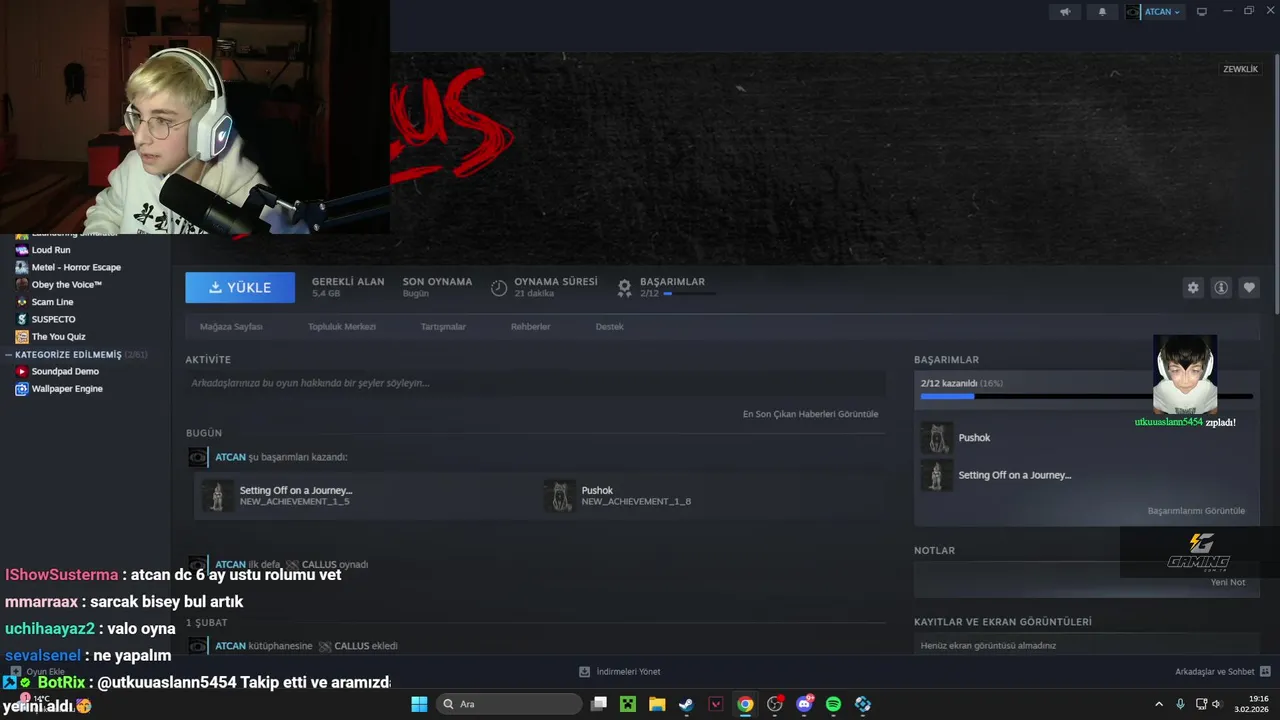Open En Son Çıkan Haberleri Görüntüle link

pos(810,414)
